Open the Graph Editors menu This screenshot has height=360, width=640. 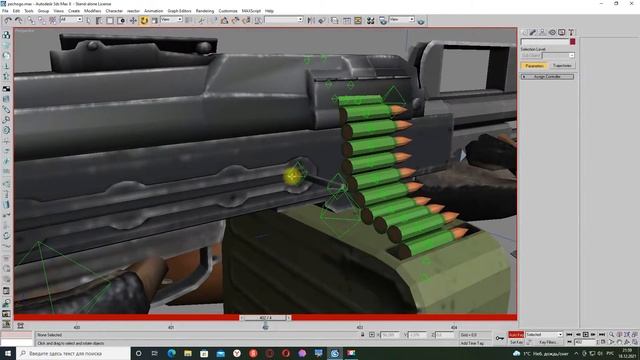pos(179,11)
